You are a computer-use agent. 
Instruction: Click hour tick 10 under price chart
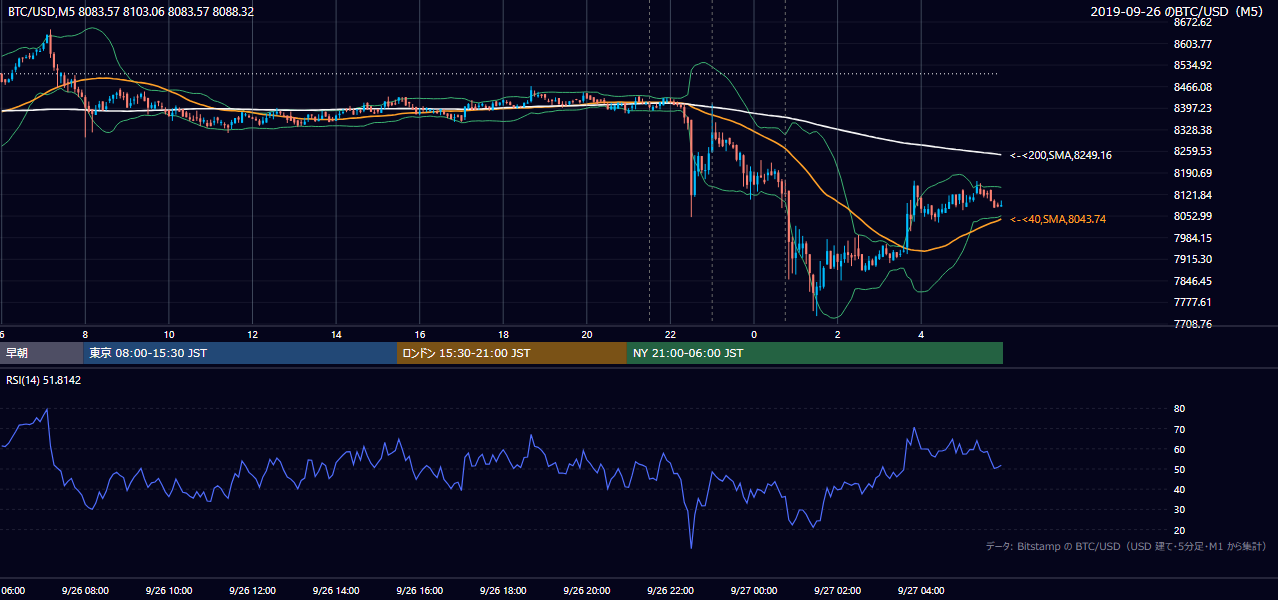169,334
